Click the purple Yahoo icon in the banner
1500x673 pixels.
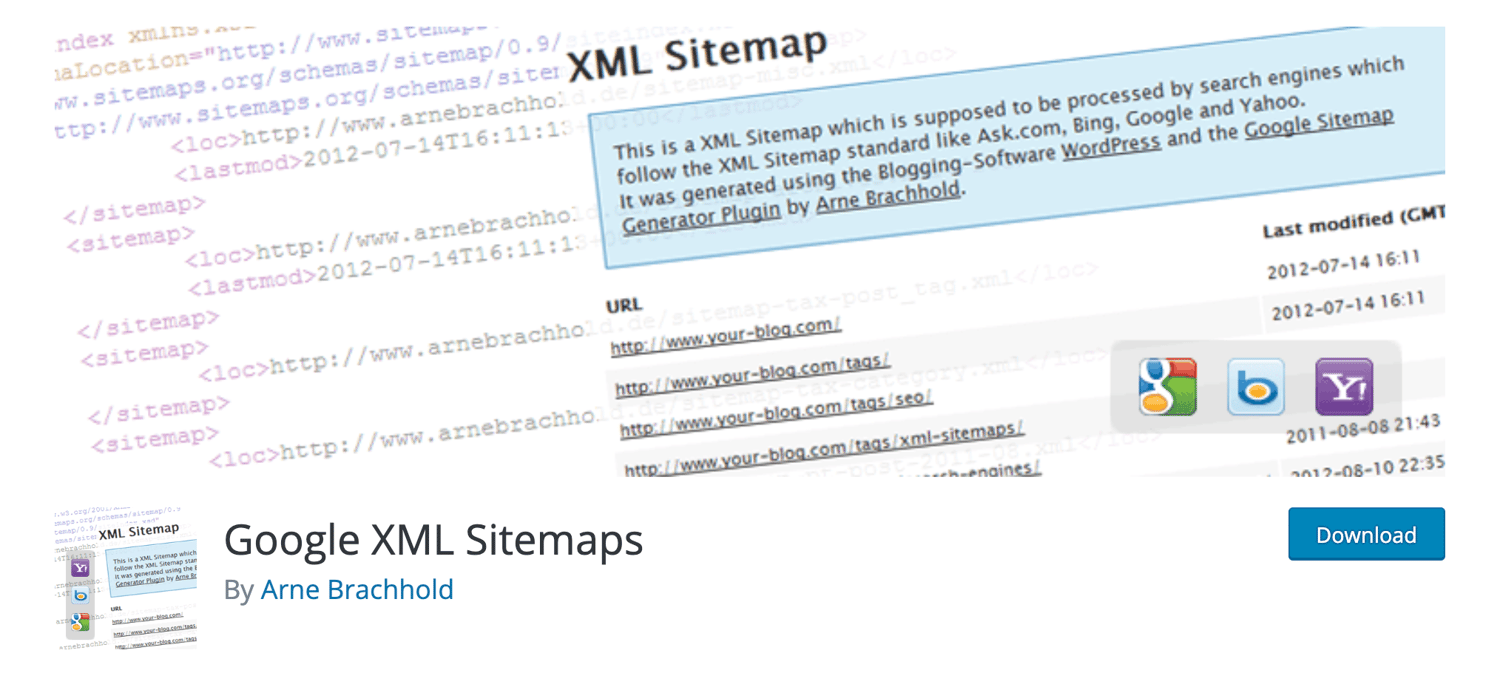(x=1343, y=386)
